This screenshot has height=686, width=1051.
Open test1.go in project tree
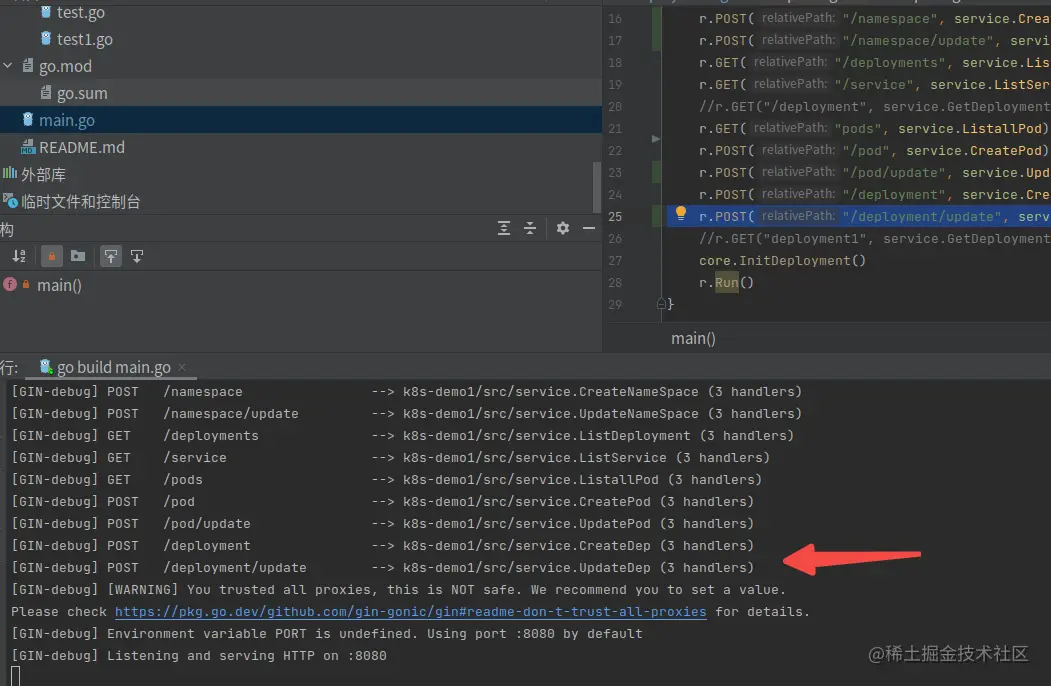point(84,40)
